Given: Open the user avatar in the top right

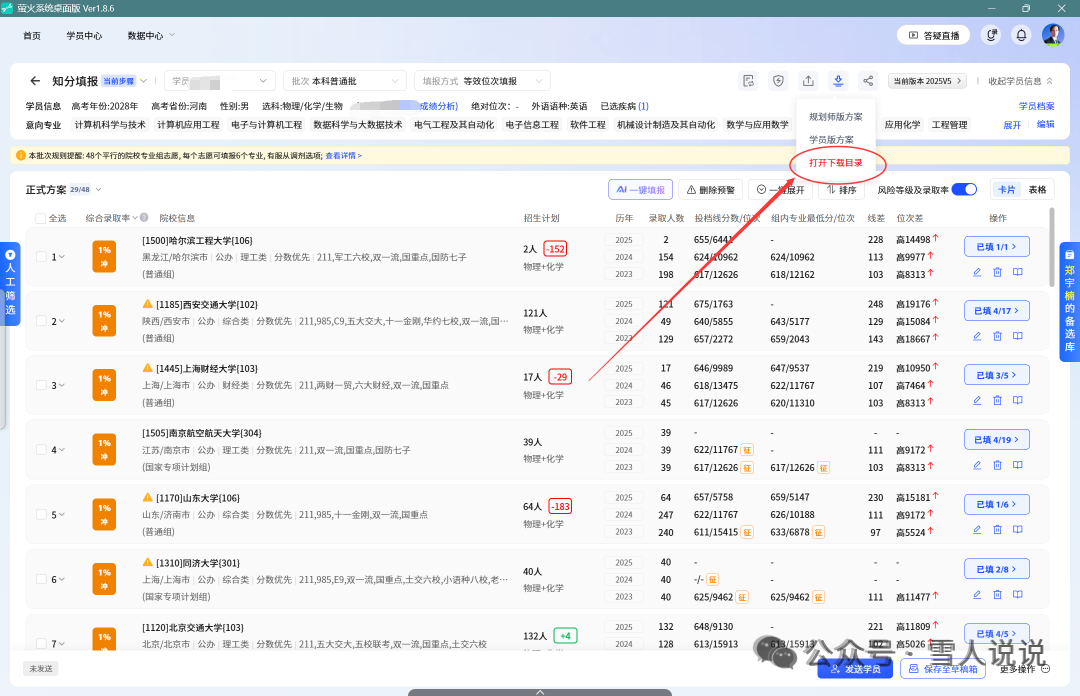Looking at the screenshot, I should pos(1052,34).
